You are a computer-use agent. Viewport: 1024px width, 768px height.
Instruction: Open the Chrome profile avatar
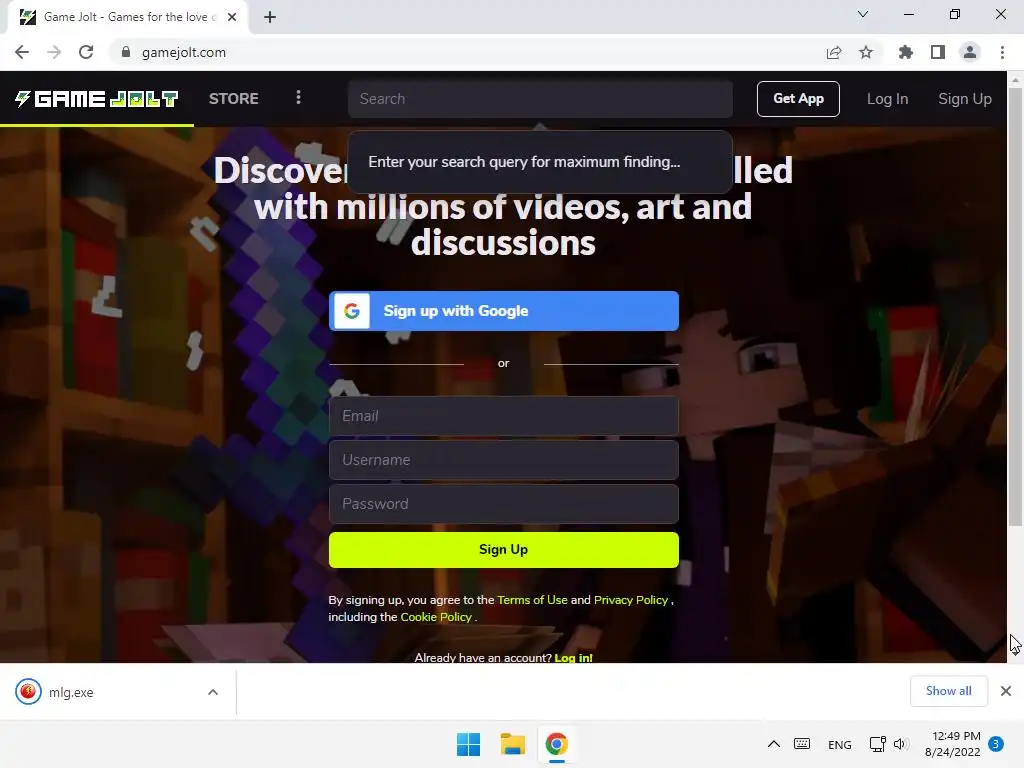pos(970,52)
